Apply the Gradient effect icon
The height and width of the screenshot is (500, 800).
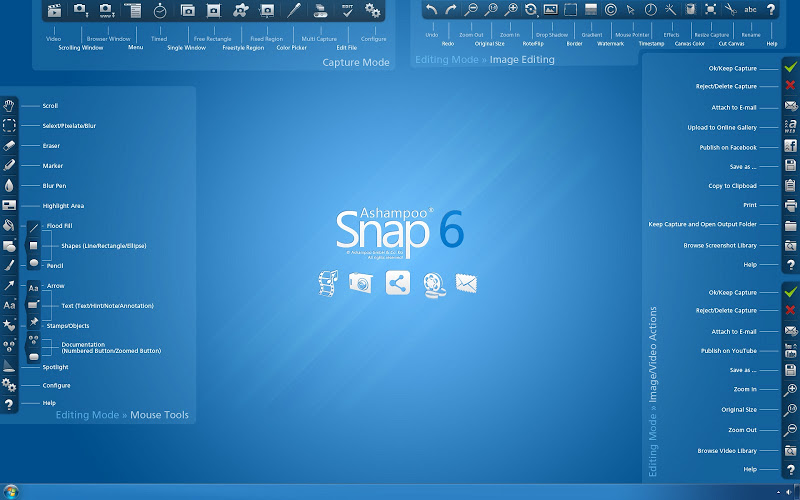tap(591, 9)
